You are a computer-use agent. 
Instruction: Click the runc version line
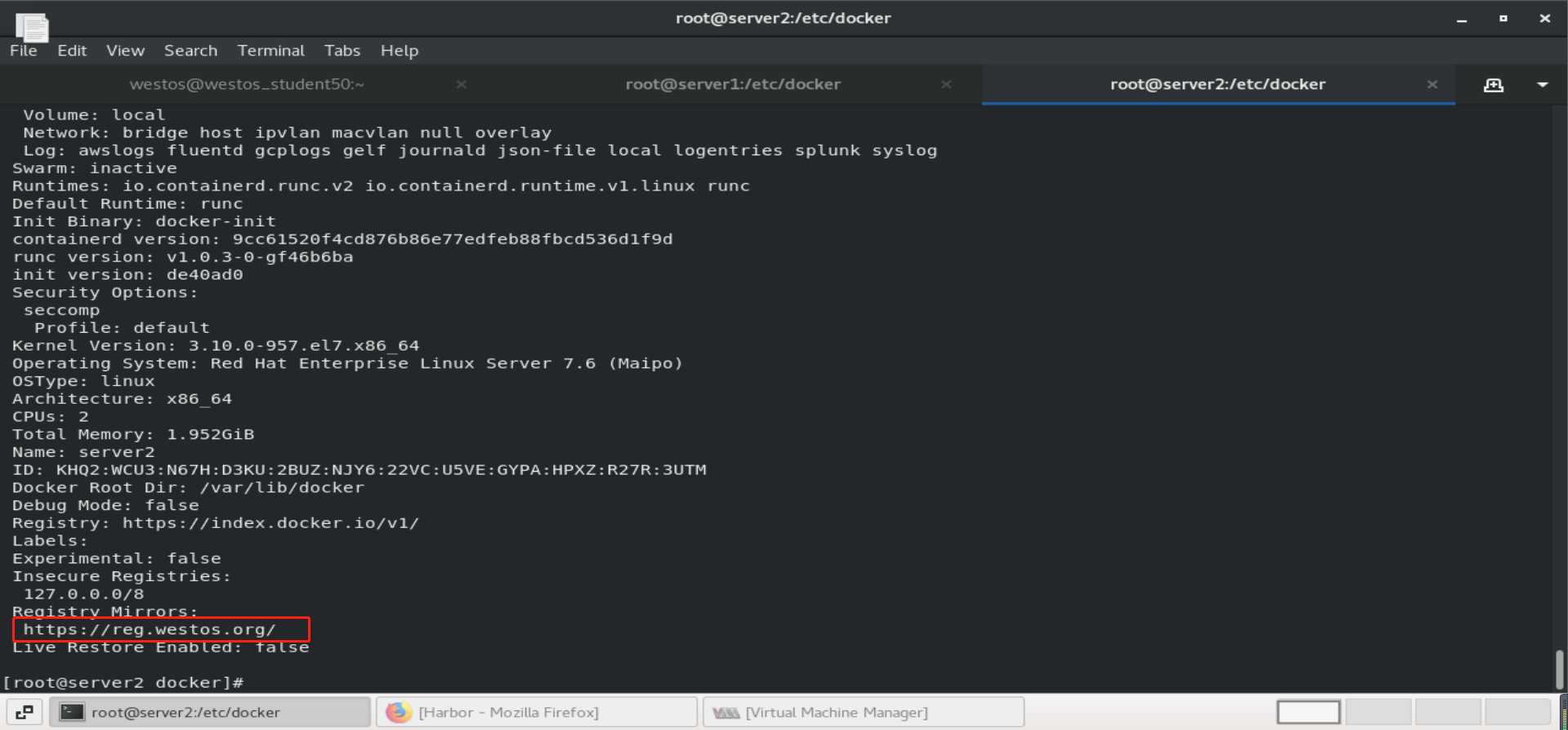182,258
